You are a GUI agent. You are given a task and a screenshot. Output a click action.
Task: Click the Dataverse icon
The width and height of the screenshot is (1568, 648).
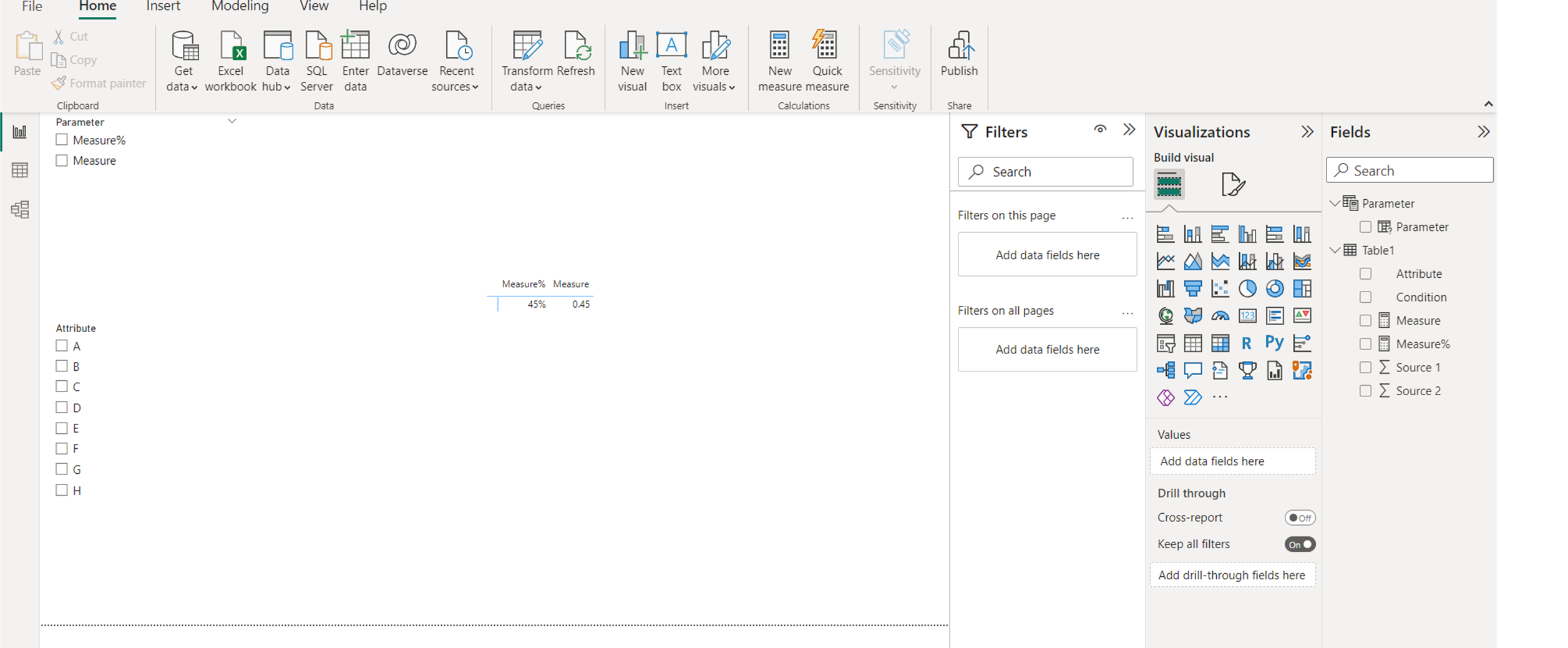(x=402, y=54)
